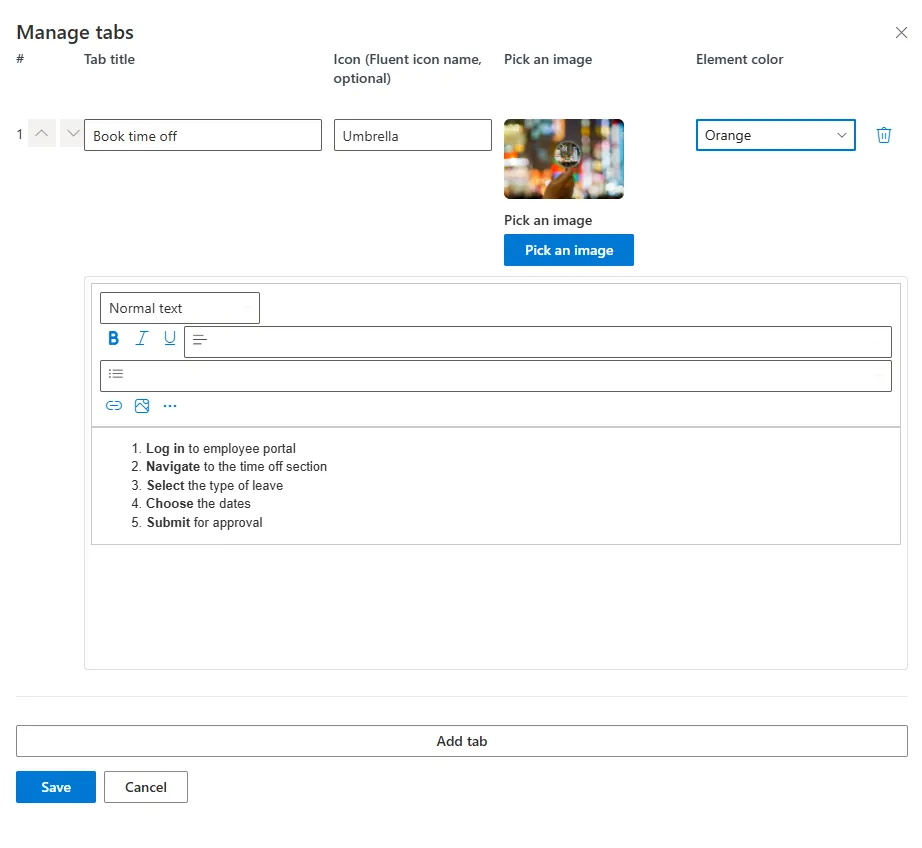Move the tab down with the arrow
This screenshot has height=848, width=922.
71,133
